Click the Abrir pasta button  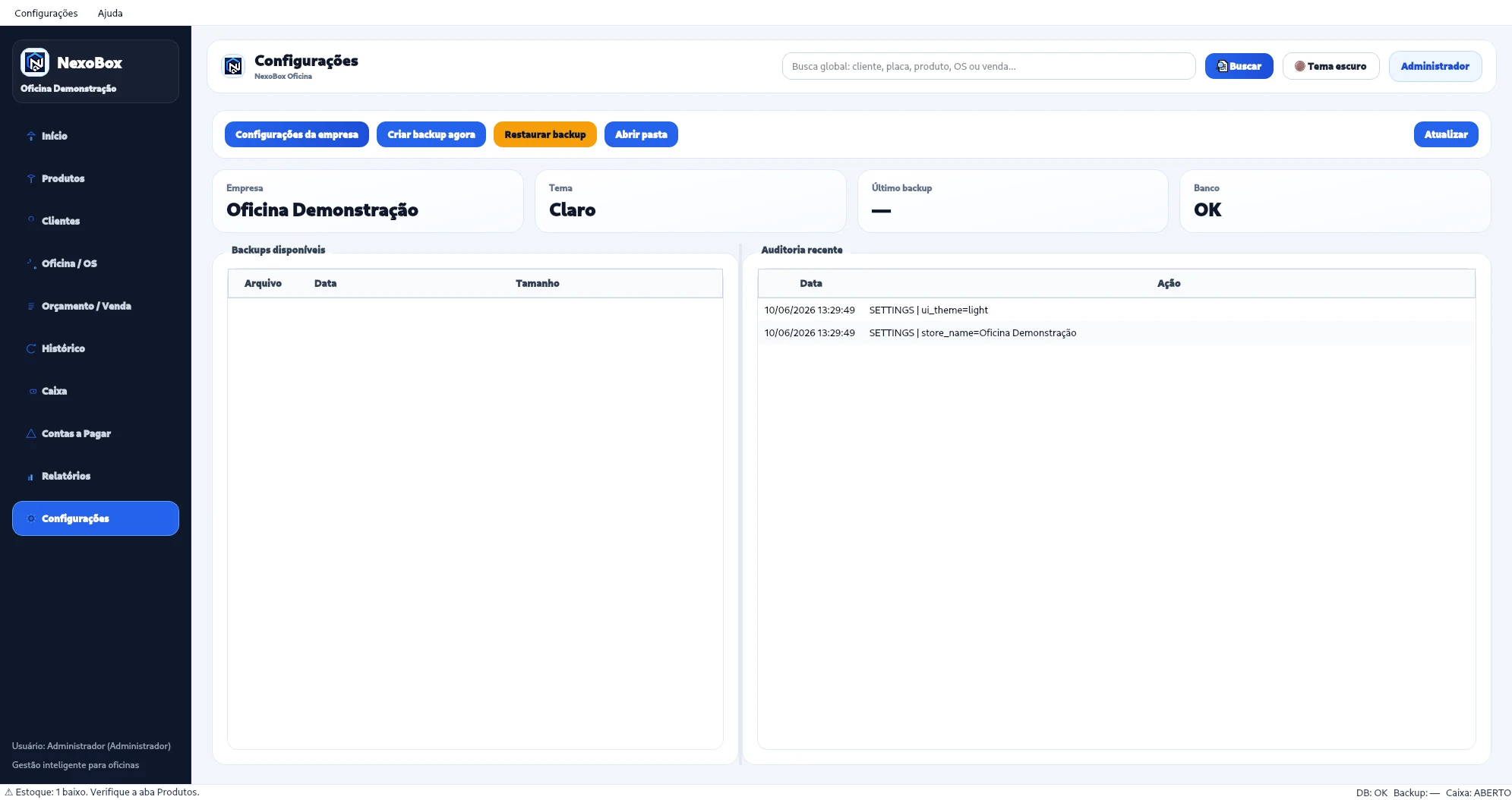641,134
